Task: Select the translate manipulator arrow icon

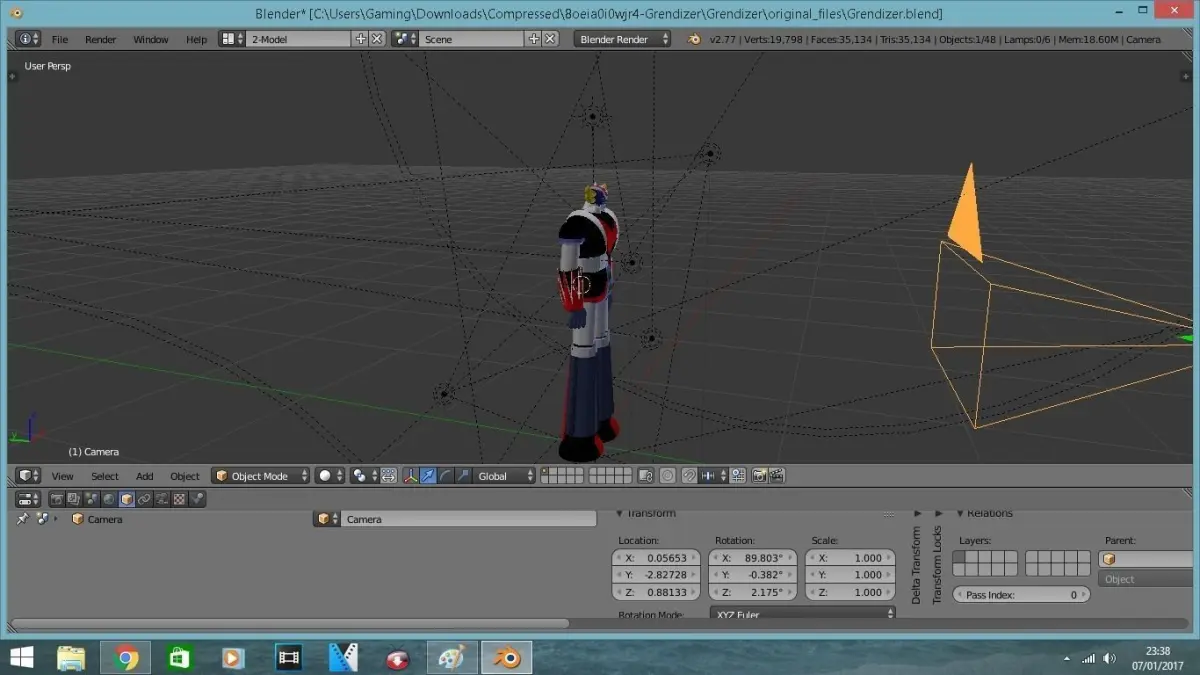Action: (428, 476)
